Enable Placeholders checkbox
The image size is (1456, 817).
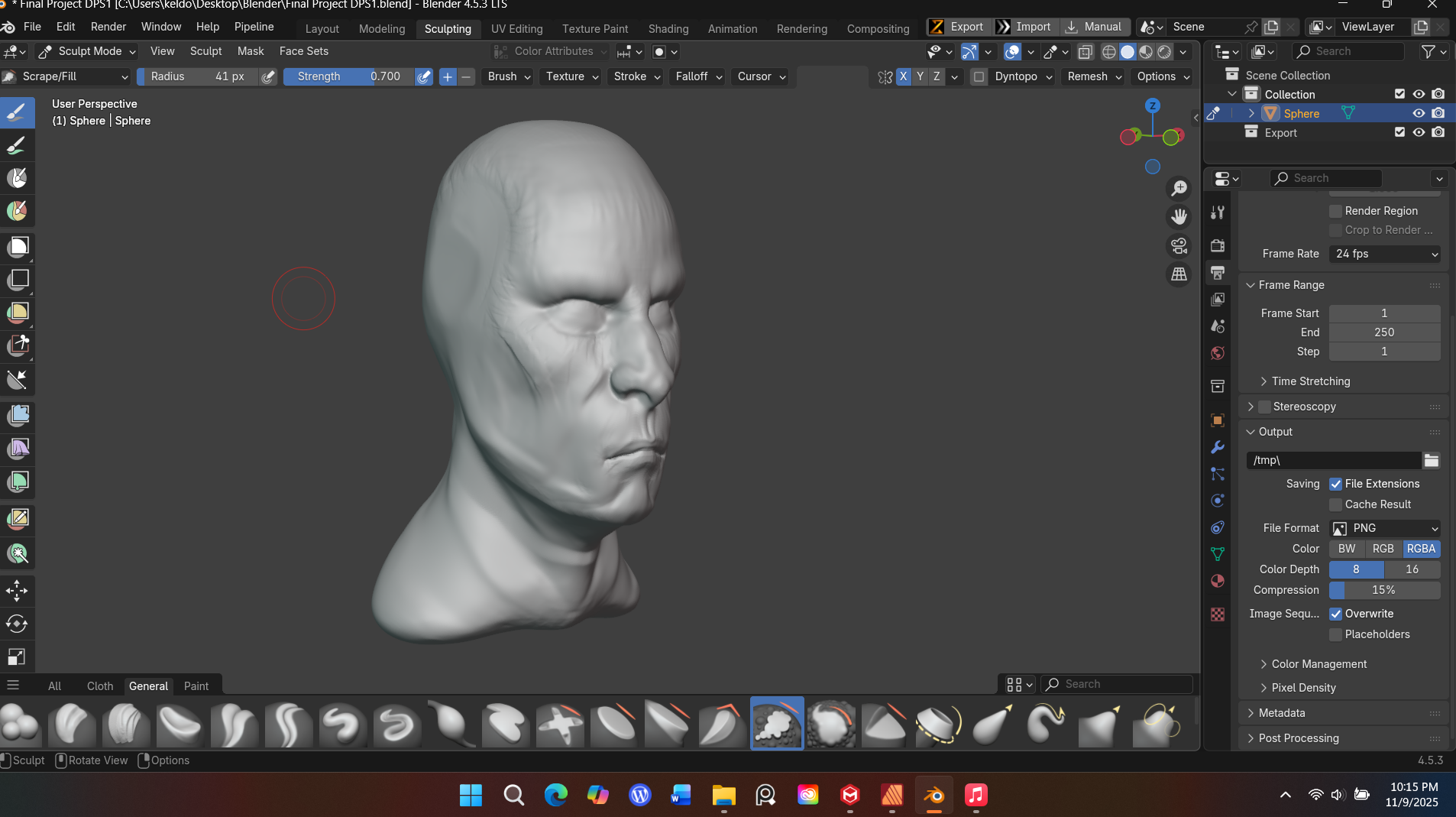point(1336,634)
